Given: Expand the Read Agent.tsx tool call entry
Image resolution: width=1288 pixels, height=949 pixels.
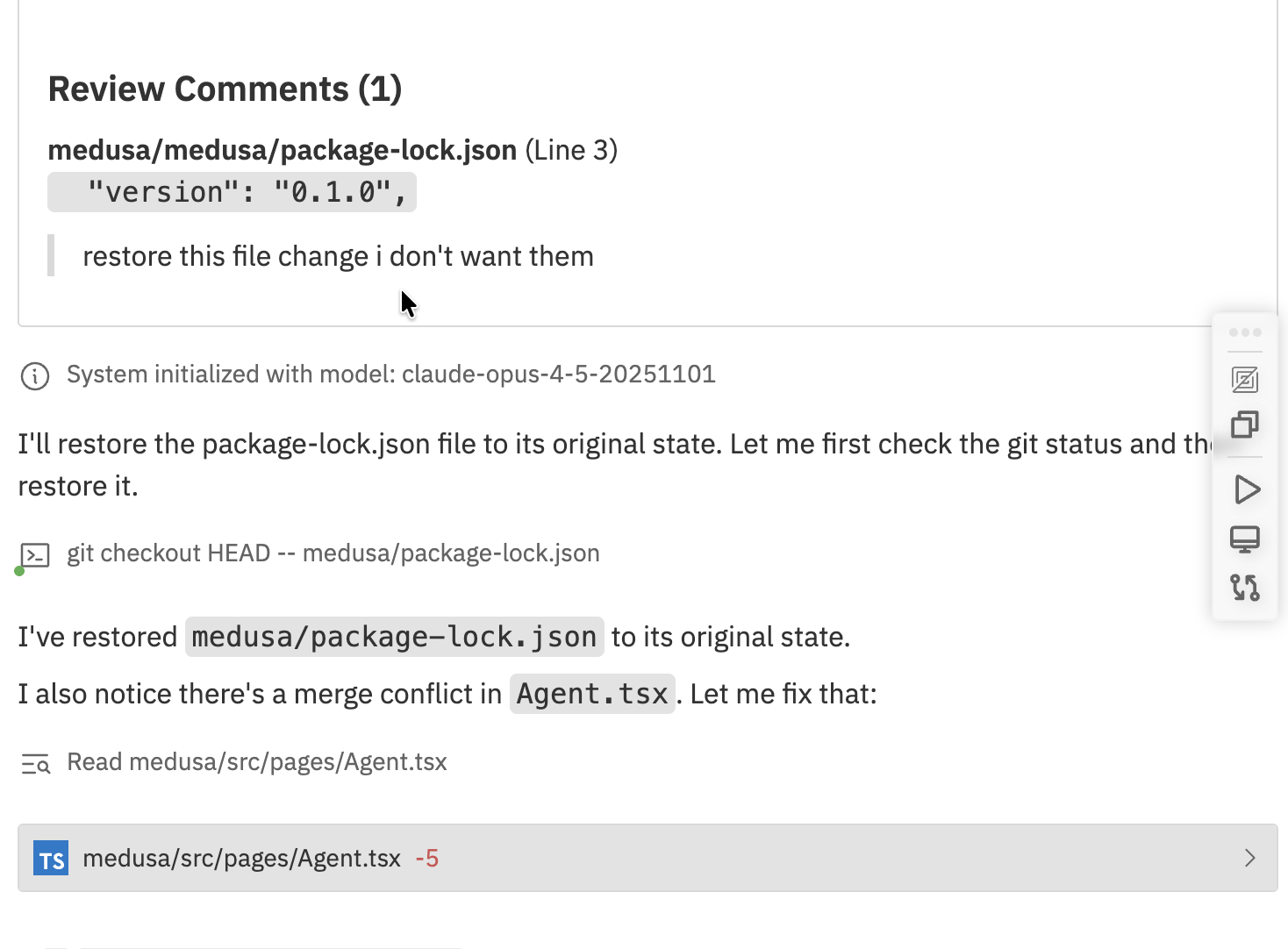Looking at the screenshot, I should (x=257, y=763).
